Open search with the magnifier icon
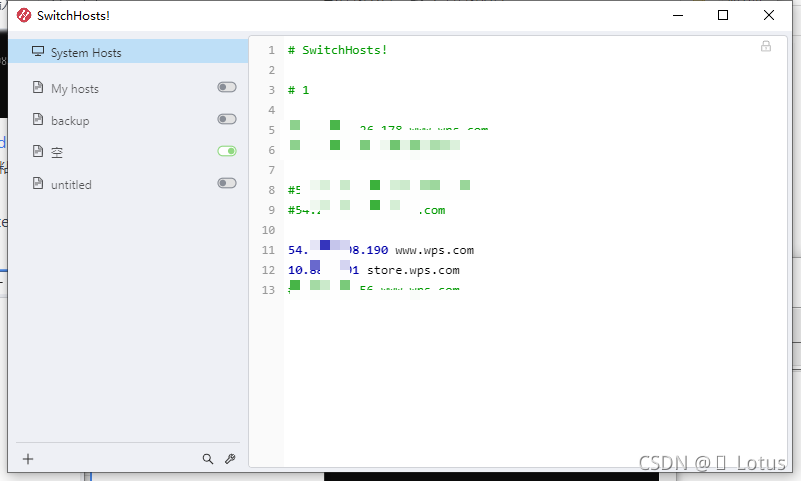Screen dimensions: 801x481 (207, 459)
